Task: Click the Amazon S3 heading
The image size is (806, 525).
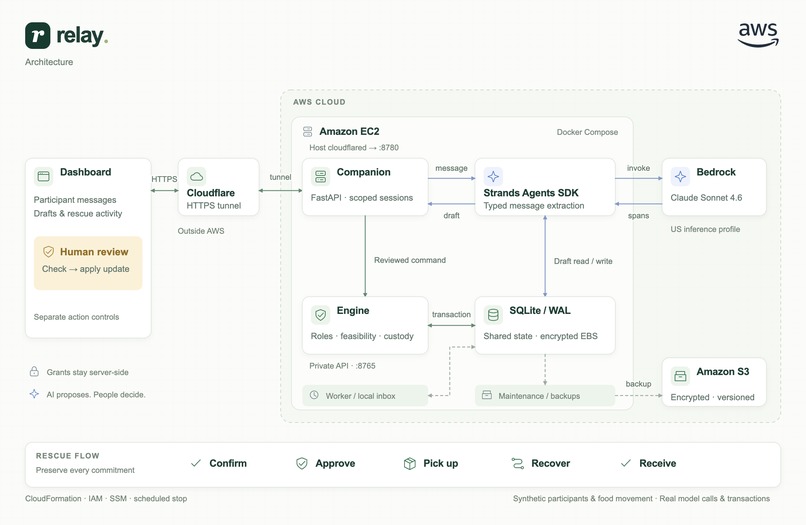Action: click(723, 371)
